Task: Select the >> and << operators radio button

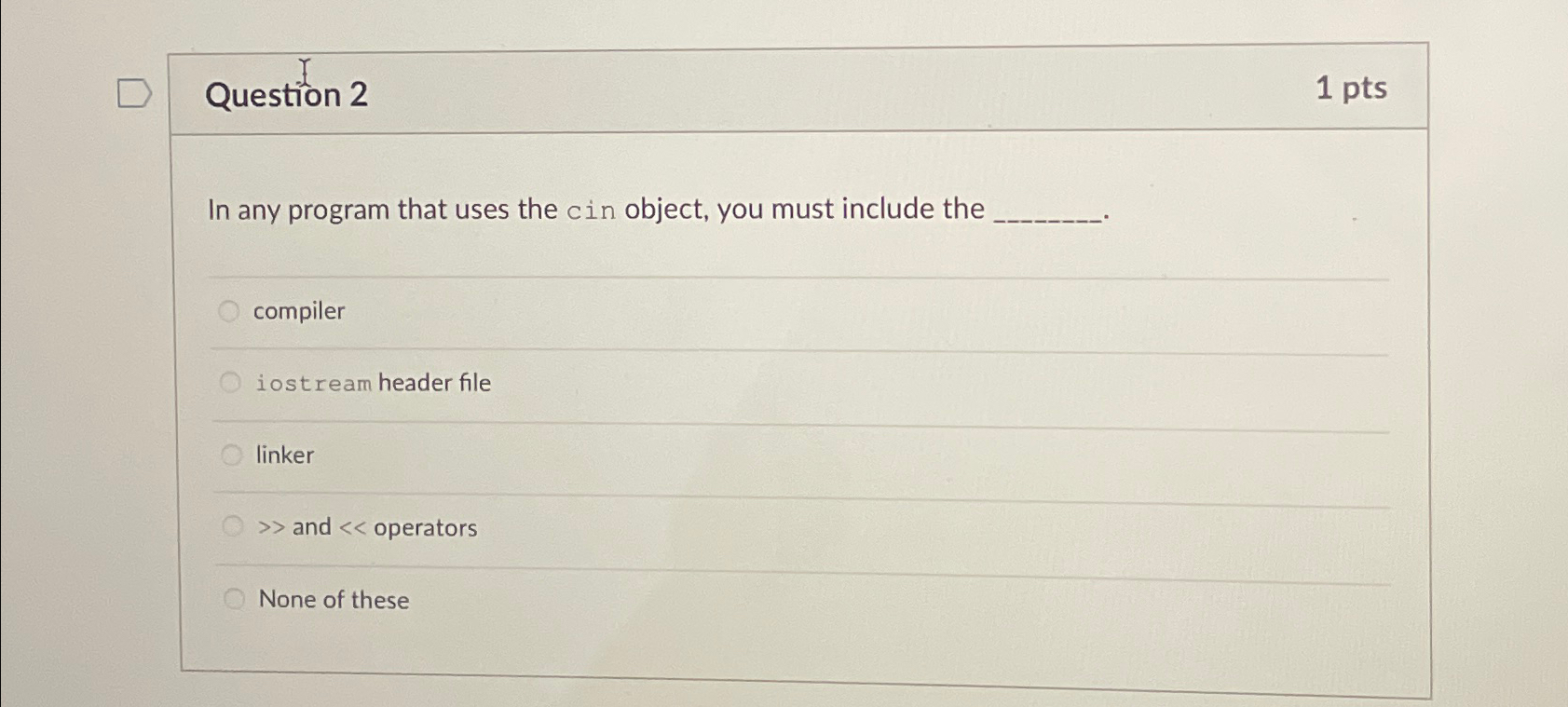Action: point(233,526)
